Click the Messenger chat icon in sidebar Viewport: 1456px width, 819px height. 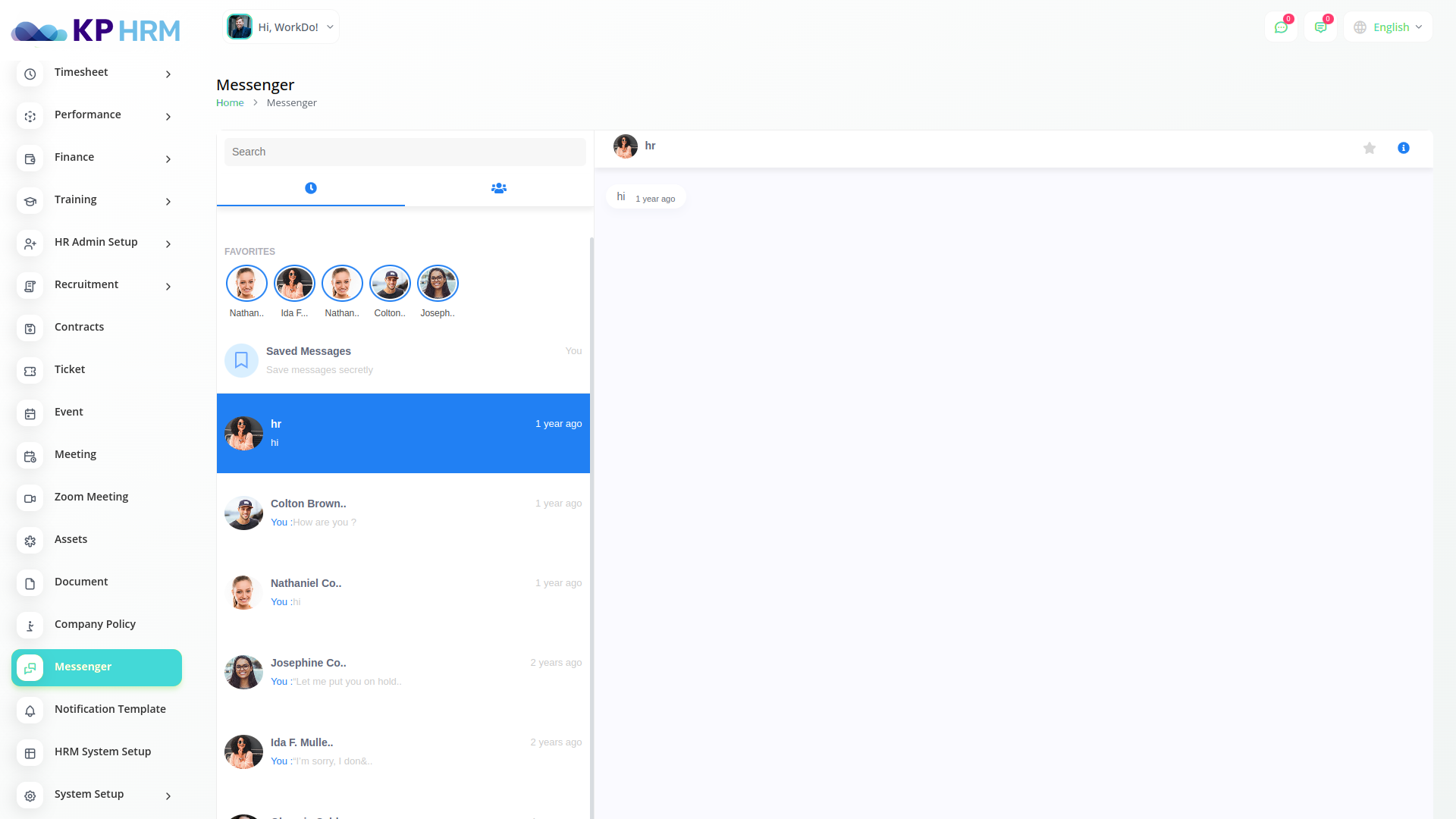[30, 668]
